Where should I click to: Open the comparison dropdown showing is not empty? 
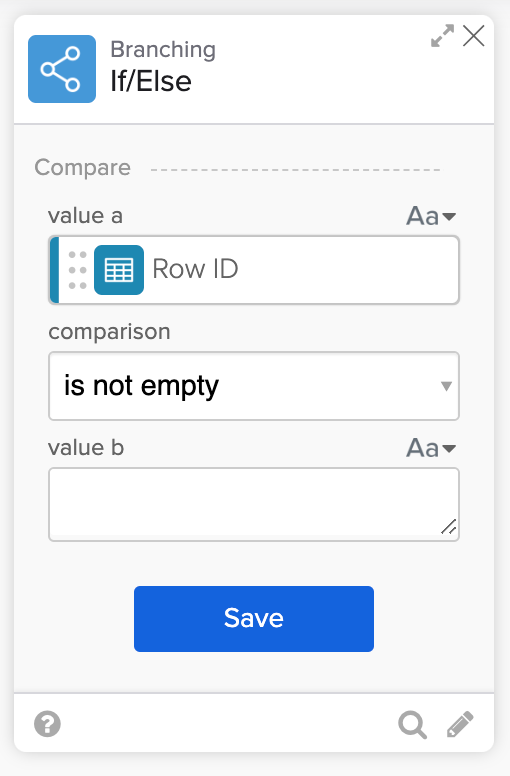click(x=254, y=386)
